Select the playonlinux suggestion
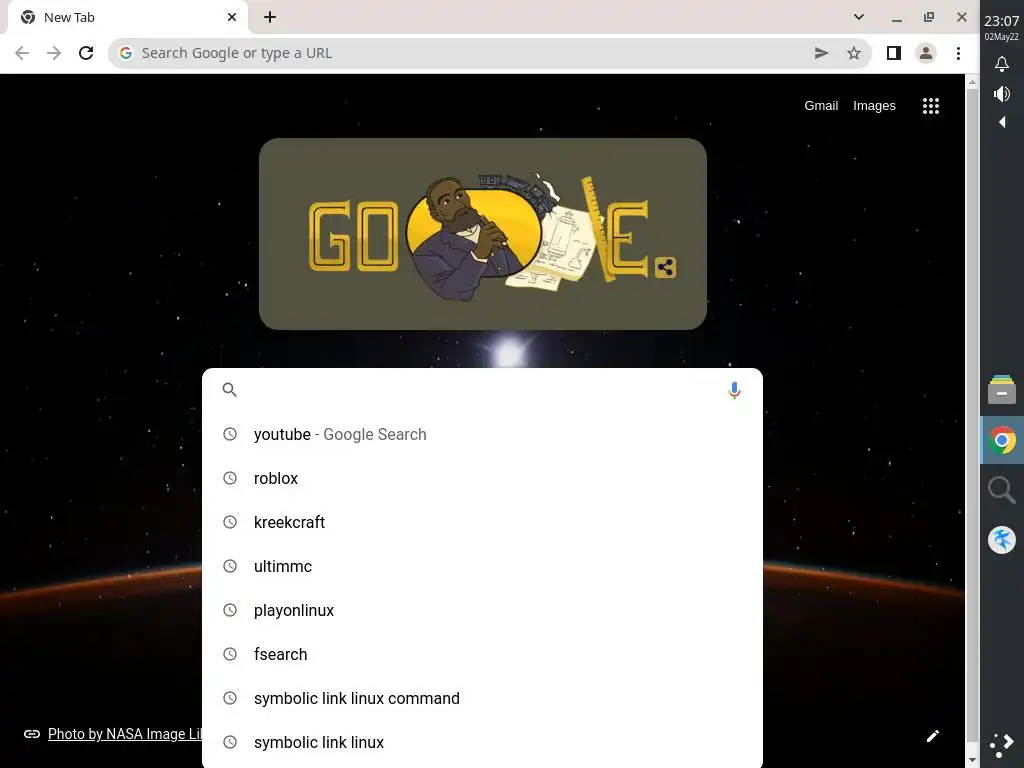This screenshot has width=1024, height=768. coord(482,611)
